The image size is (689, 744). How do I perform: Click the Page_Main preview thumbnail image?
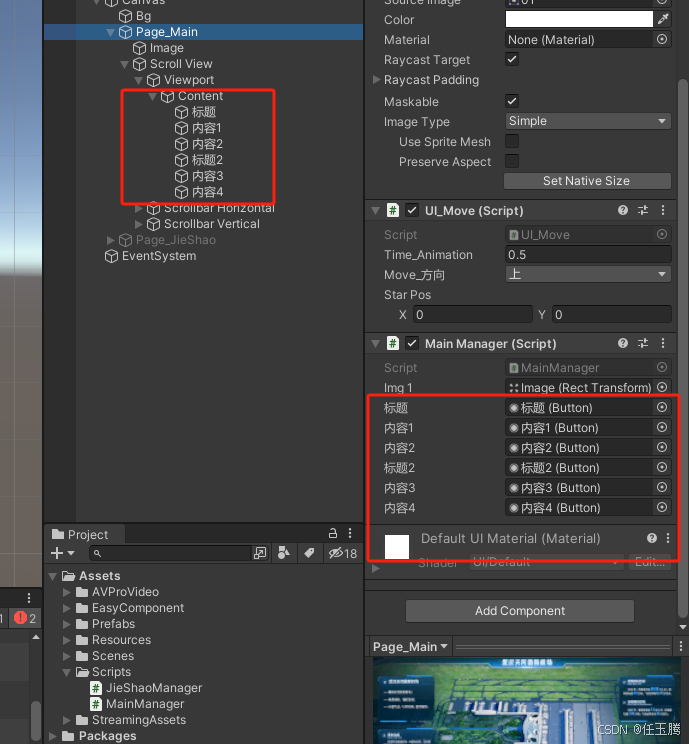(x=527, y=700)
